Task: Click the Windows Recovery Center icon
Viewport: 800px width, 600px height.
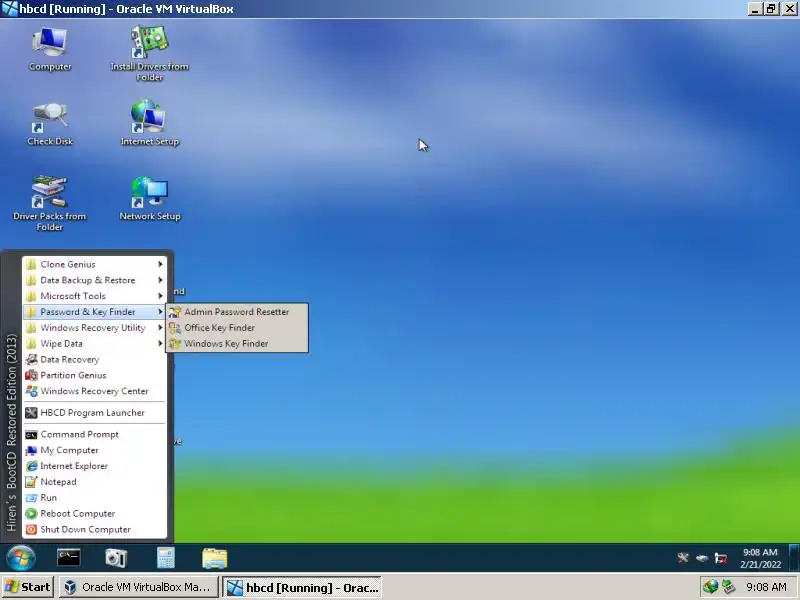Action: [x=31, y=391]
